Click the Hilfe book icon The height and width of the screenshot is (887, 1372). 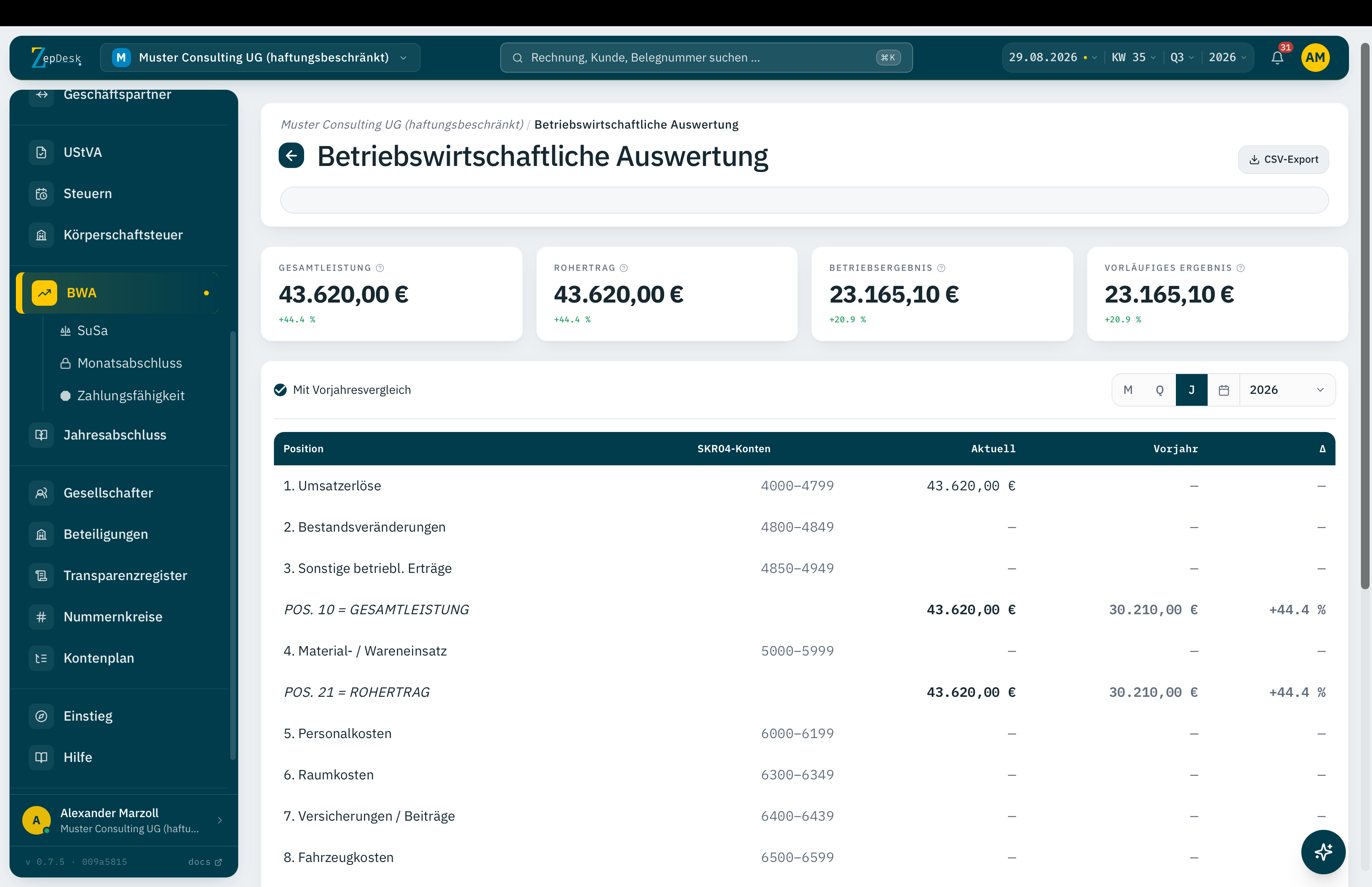[41, 758]
